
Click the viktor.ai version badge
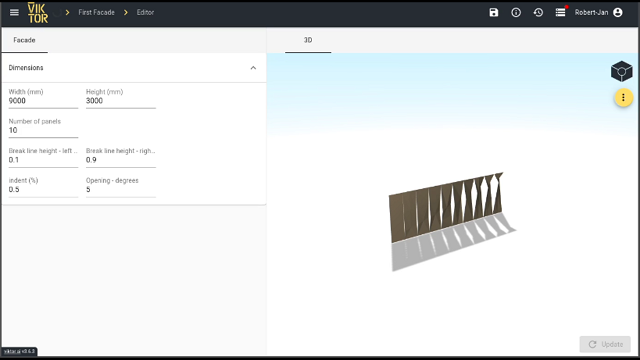20,351
